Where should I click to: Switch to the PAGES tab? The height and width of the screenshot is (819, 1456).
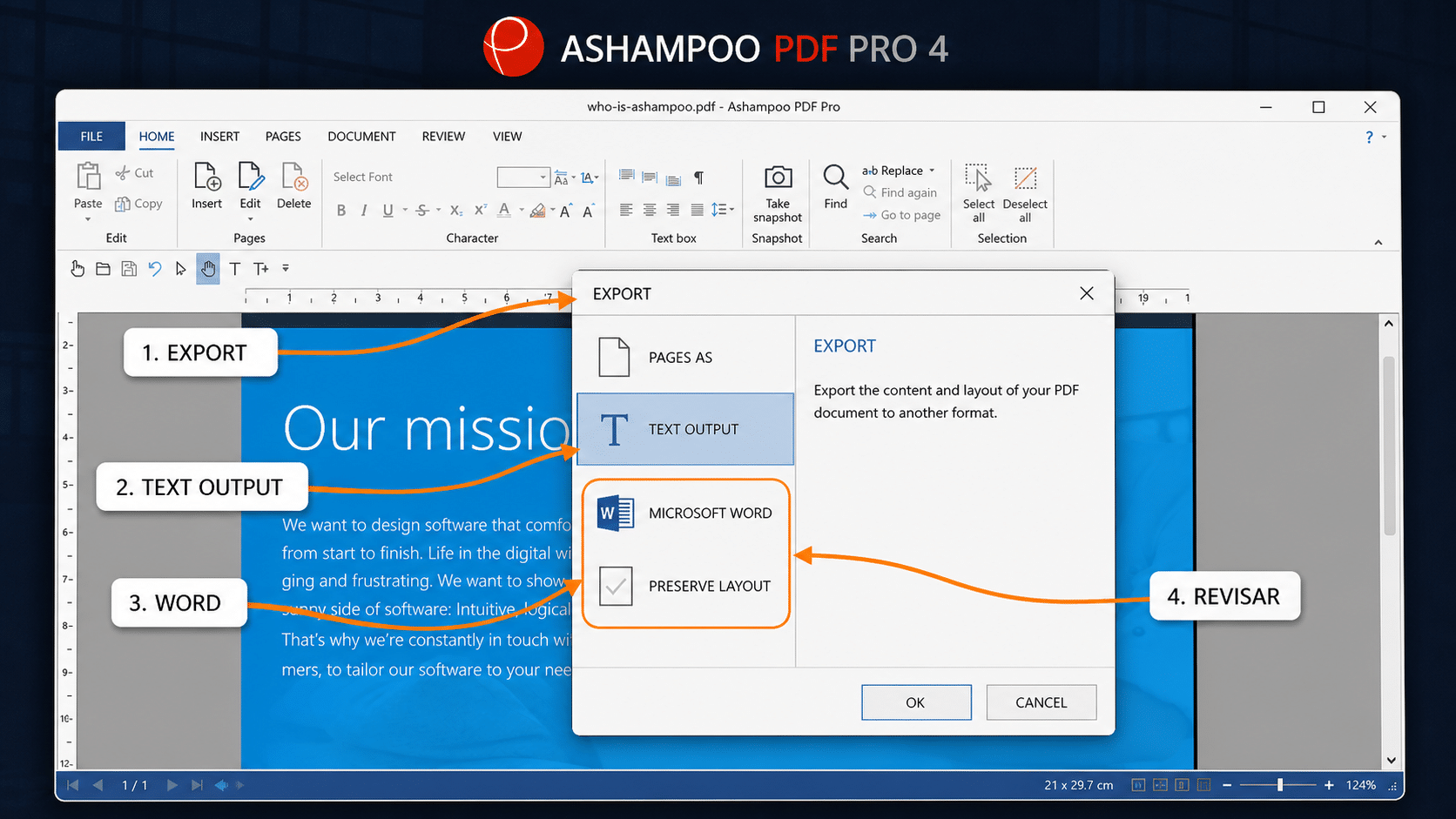point(283,137)
